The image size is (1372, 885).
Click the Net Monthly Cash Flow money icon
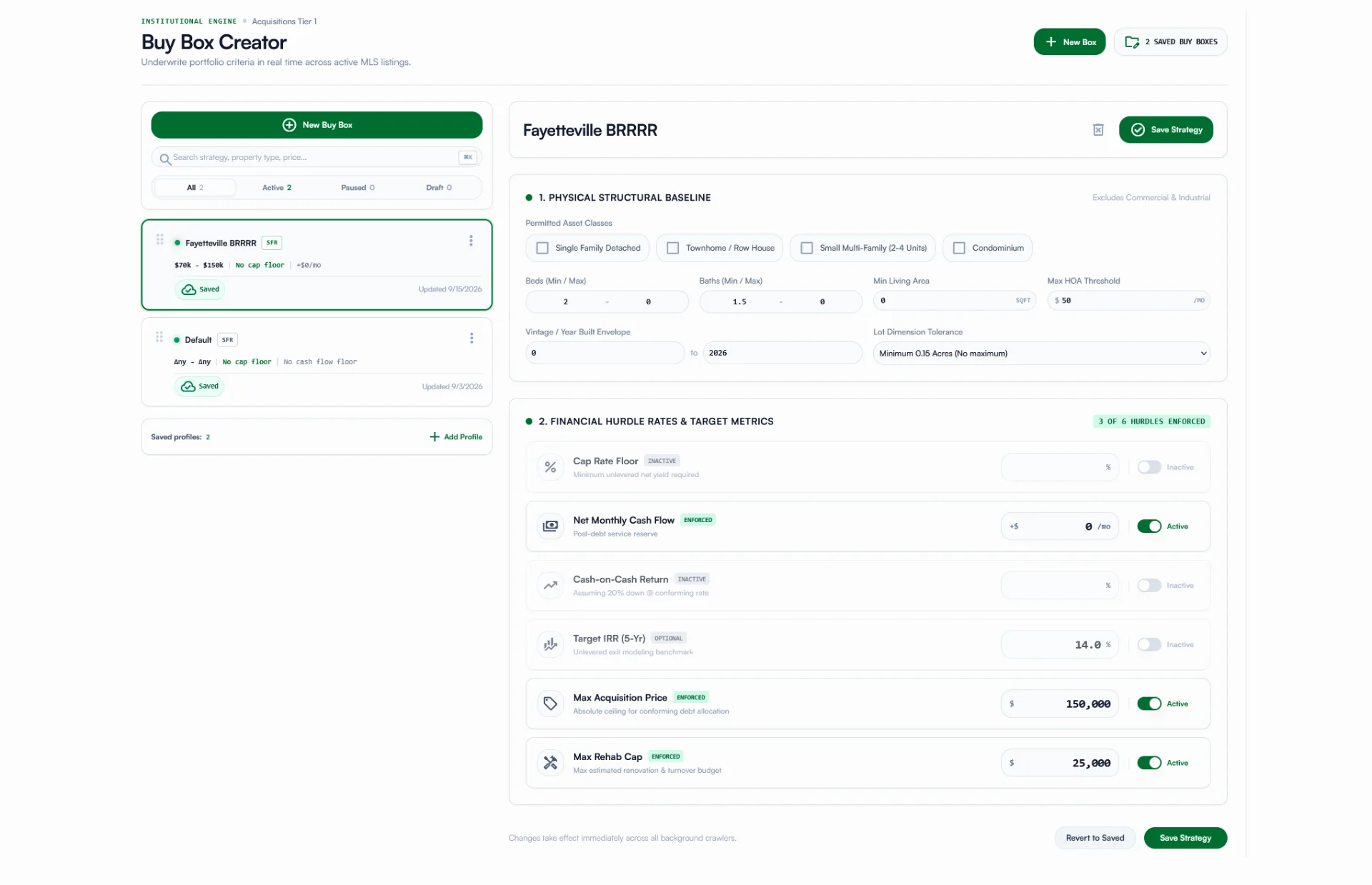click(550, 526)
